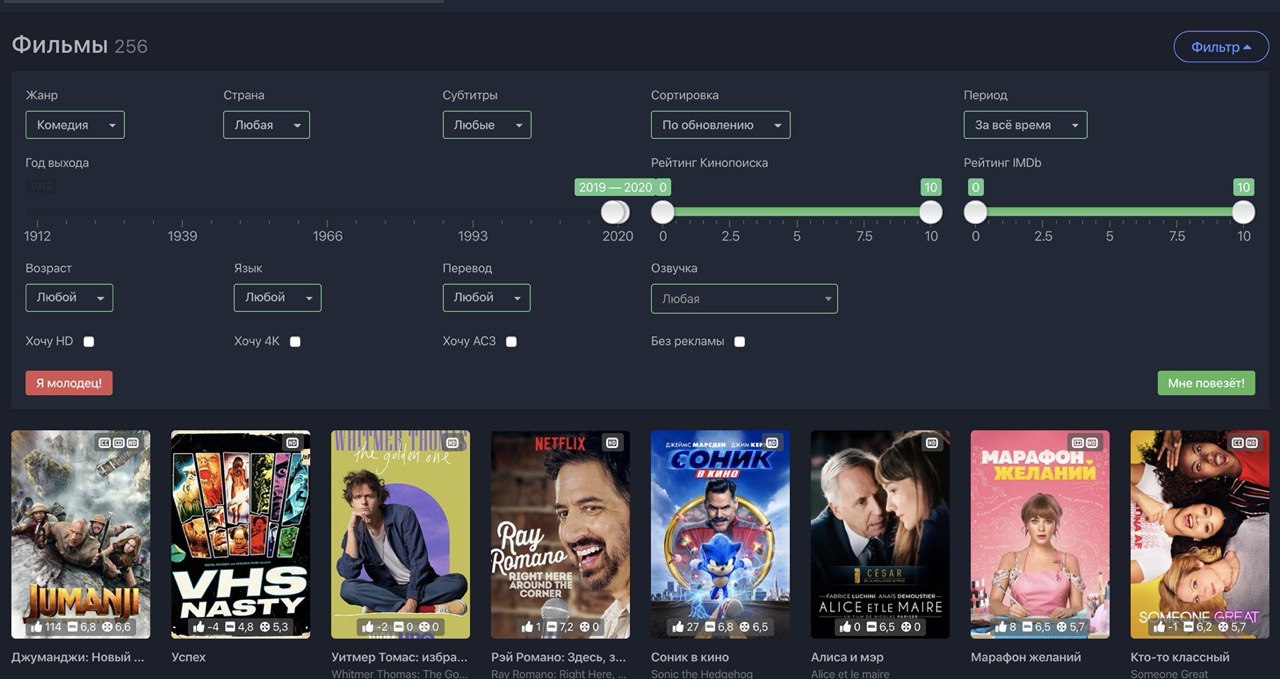Click the HD badge on VHS Nasty poster
The height and width of the screenshot is (679, 1280).
click(292, 442)
